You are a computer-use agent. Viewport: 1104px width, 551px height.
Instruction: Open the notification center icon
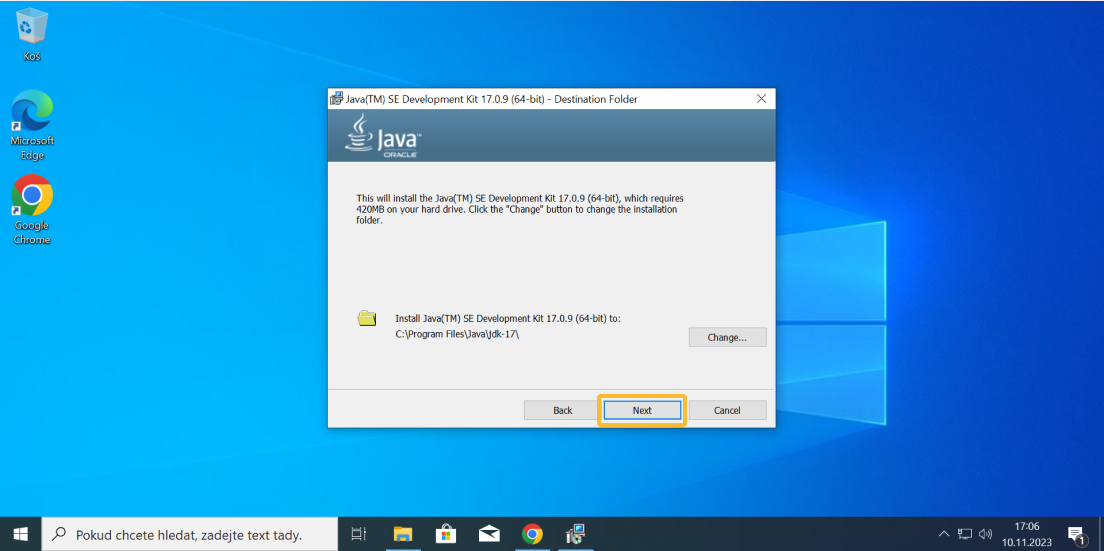pyautogui.click(x=1075, y=535)
